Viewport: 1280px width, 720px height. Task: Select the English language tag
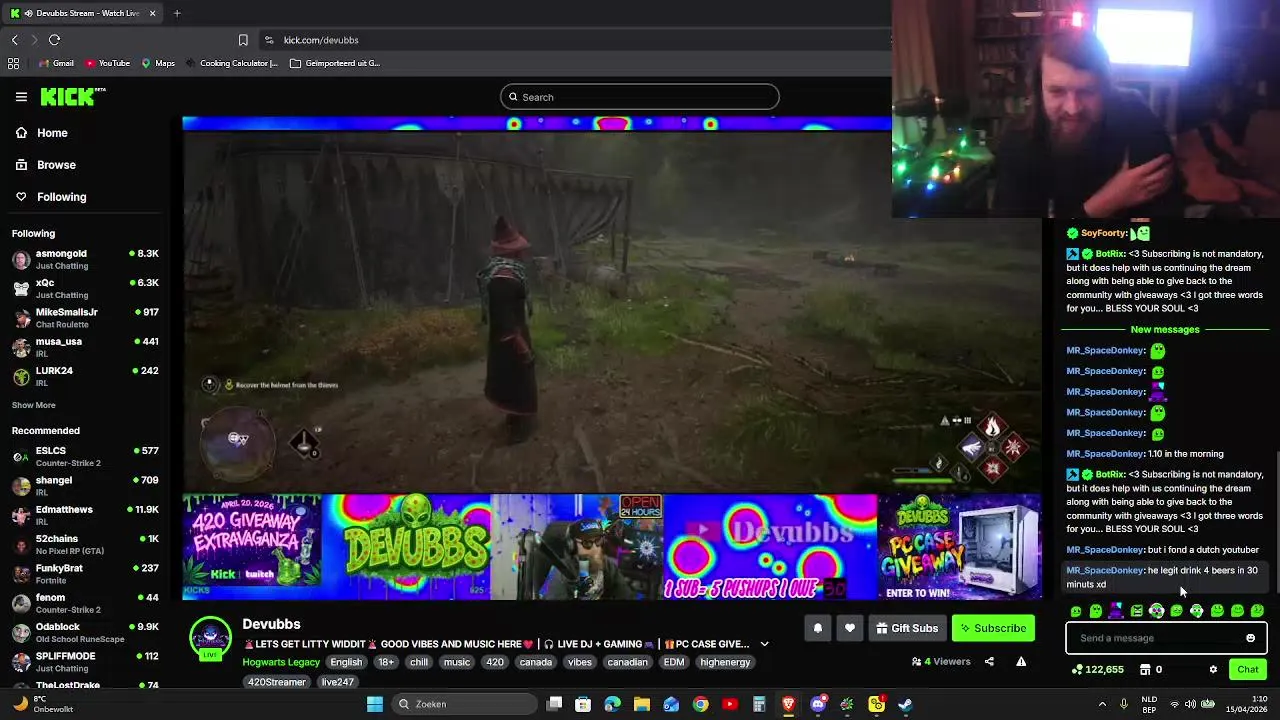point(346,662)
